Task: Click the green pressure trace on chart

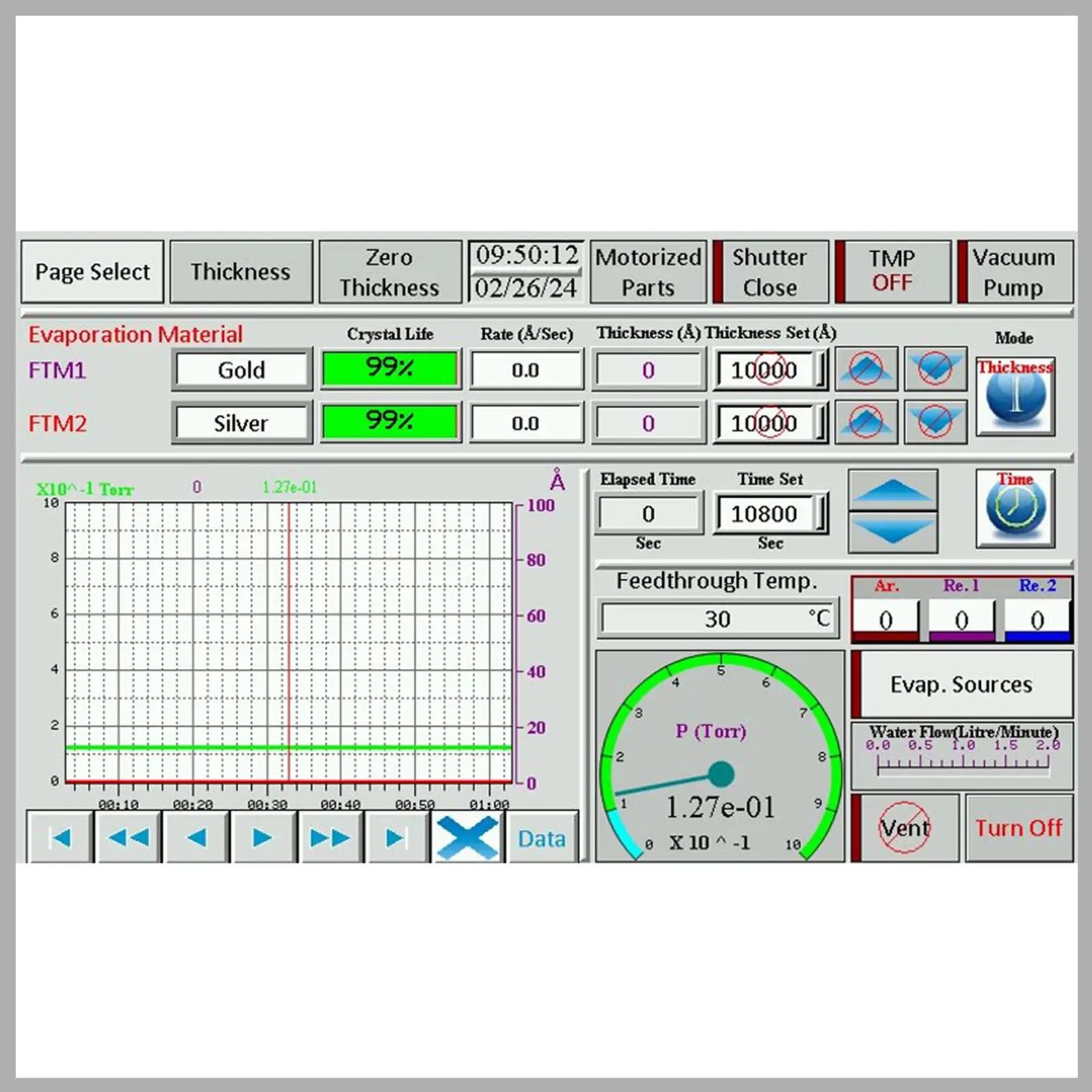Action: coord(289,748)
